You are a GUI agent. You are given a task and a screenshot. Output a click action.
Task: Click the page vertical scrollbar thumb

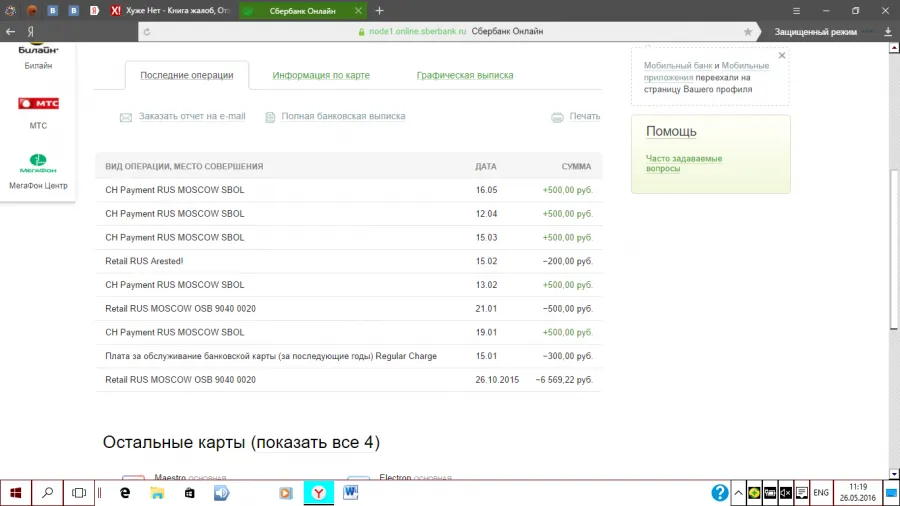[894, 250]
